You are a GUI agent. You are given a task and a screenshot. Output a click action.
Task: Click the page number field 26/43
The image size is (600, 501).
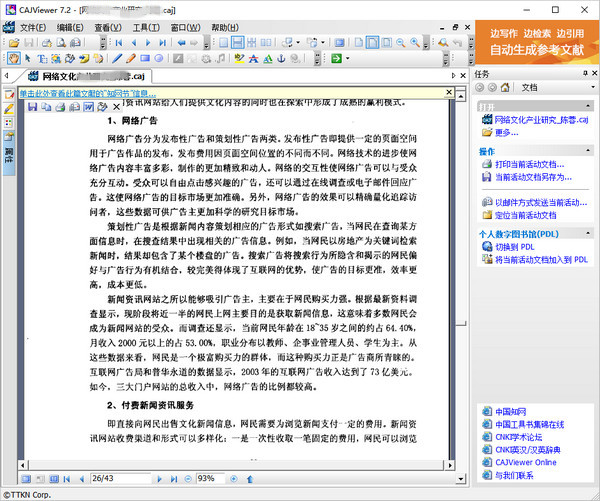click(x=121, y=478)
